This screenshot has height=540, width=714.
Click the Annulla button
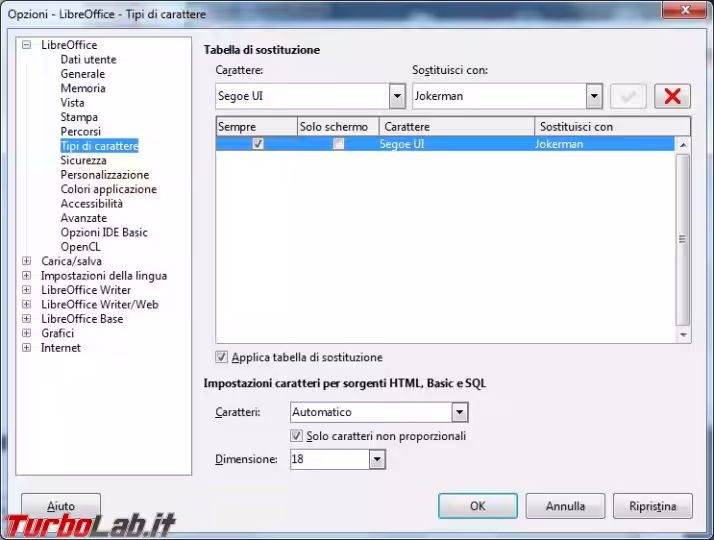[565, 506]
